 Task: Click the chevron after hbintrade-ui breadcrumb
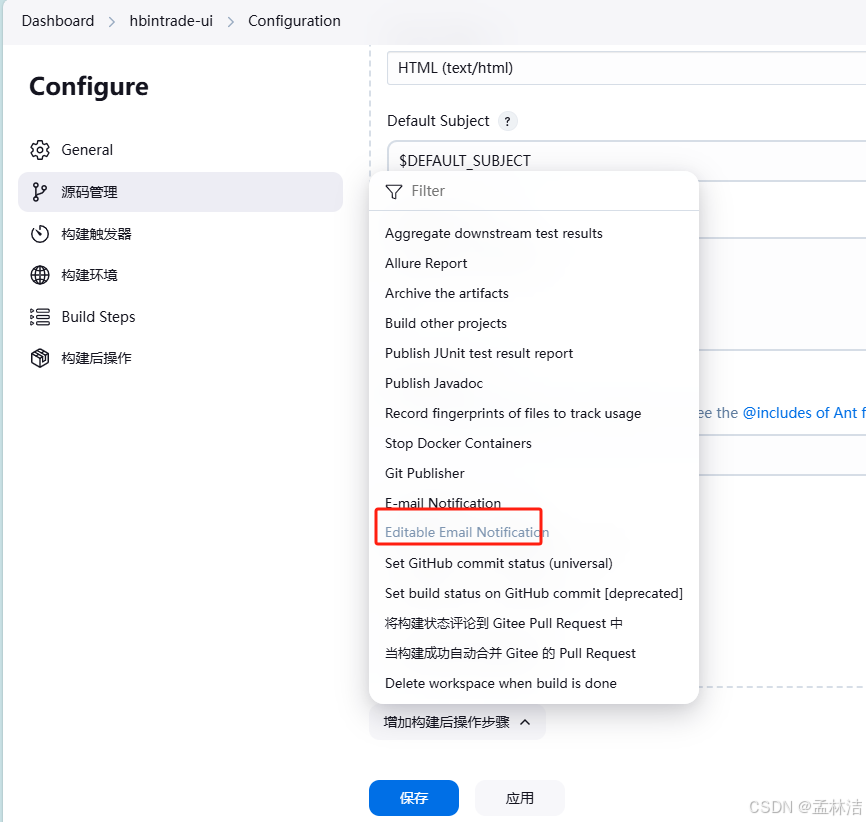(231, 22)
